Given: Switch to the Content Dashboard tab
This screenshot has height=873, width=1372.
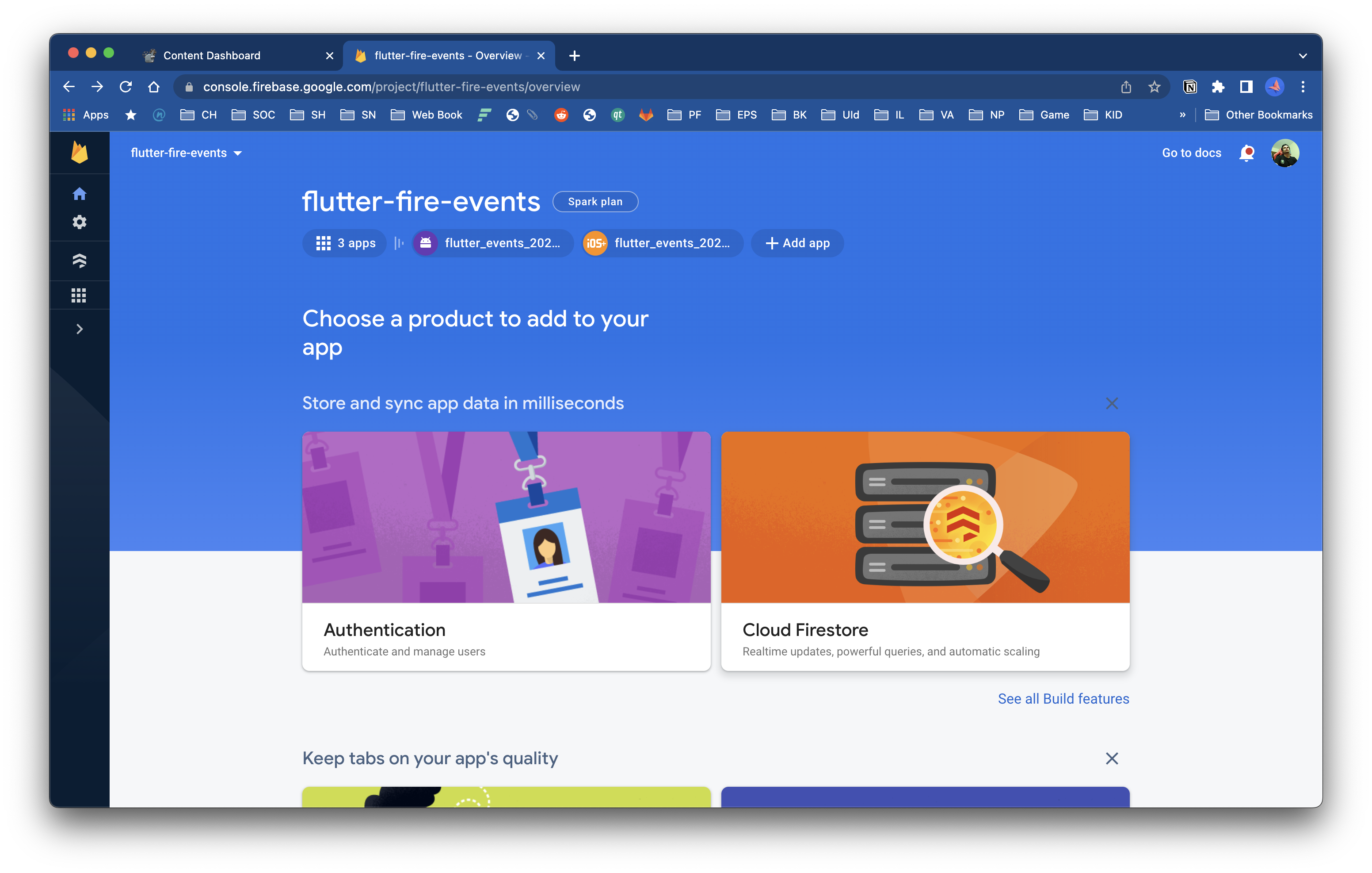Looking at the screenshot, I should click(238, 55).
